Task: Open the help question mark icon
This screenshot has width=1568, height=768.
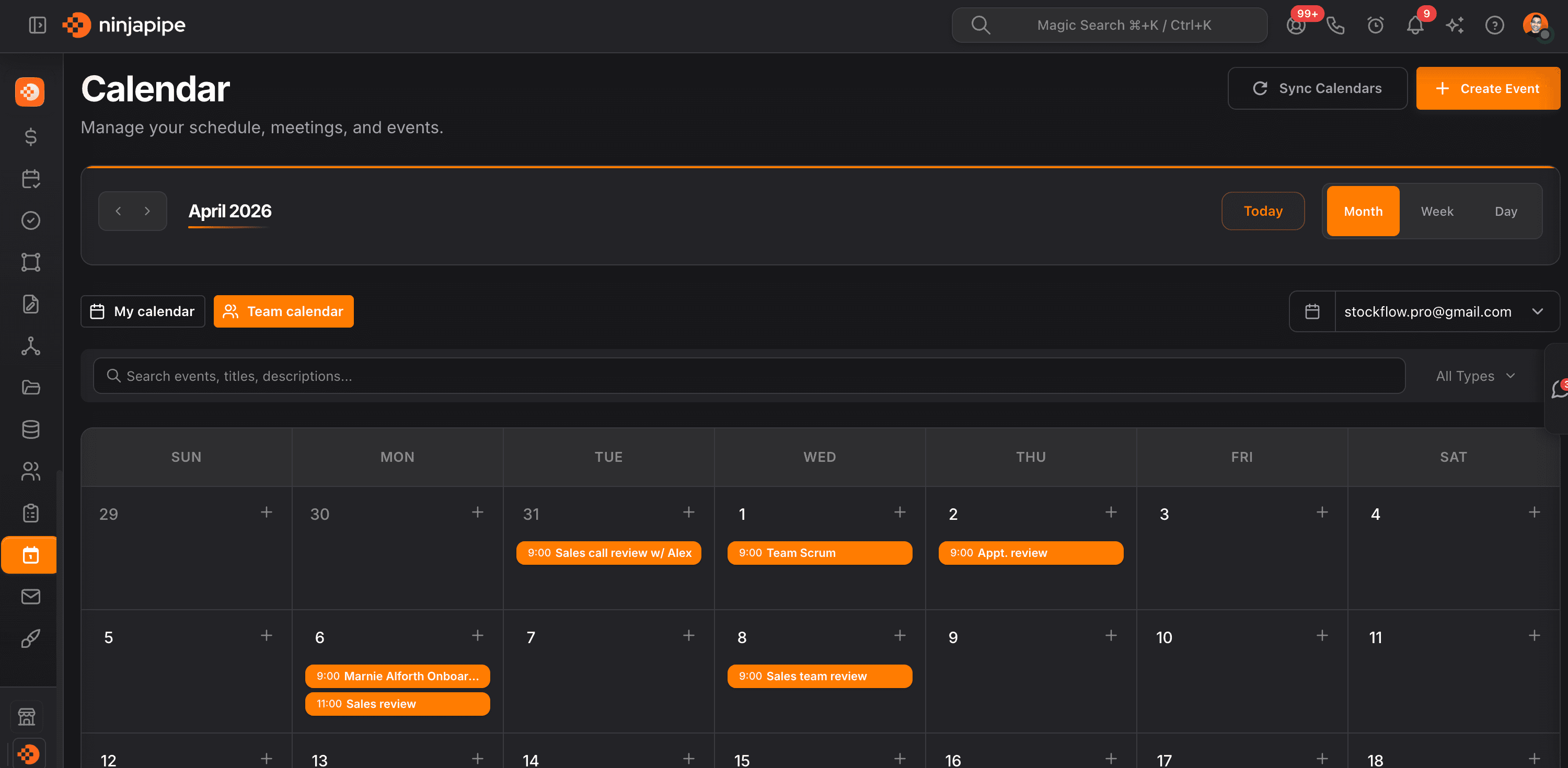Action: click(x=1494, y=25)
